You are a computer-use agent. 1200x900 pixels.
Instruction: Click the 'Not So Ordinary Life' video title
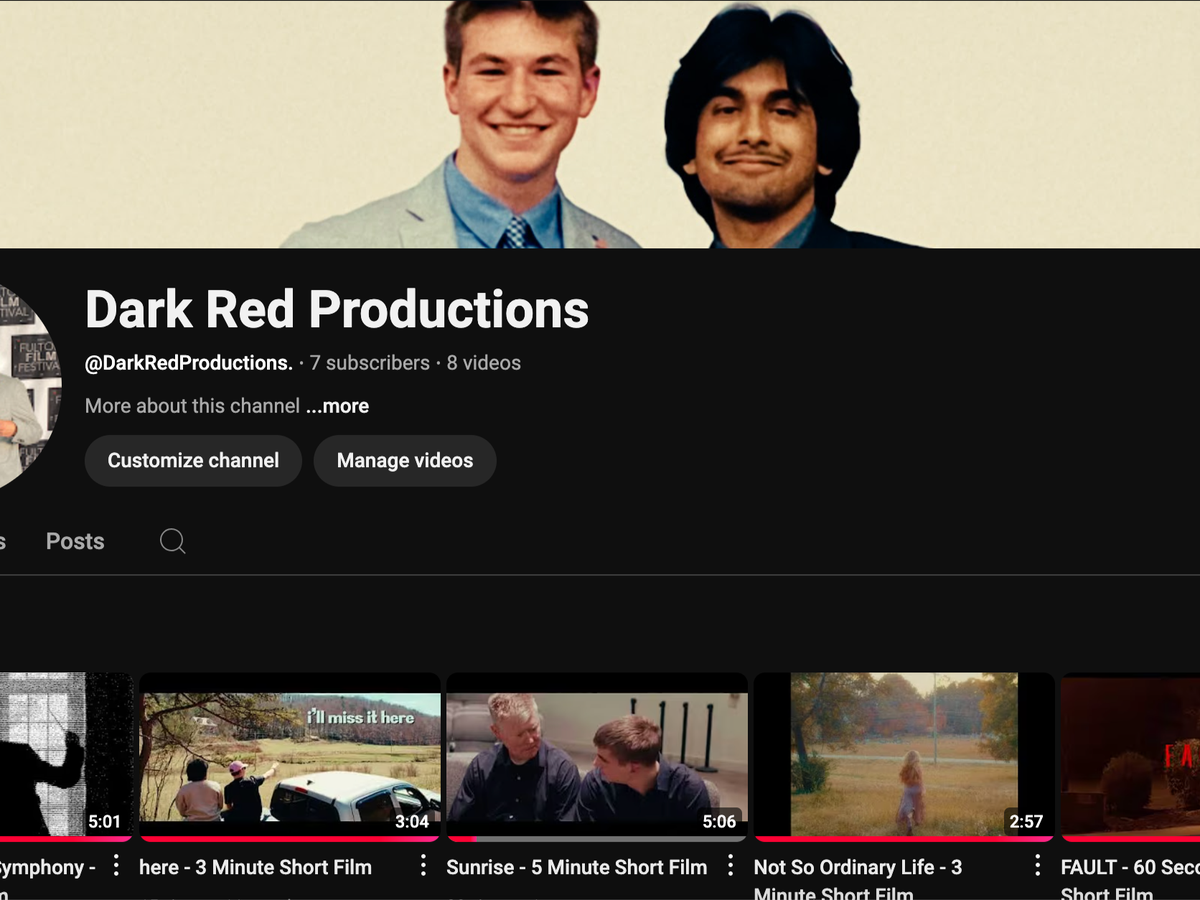(857, 868)
